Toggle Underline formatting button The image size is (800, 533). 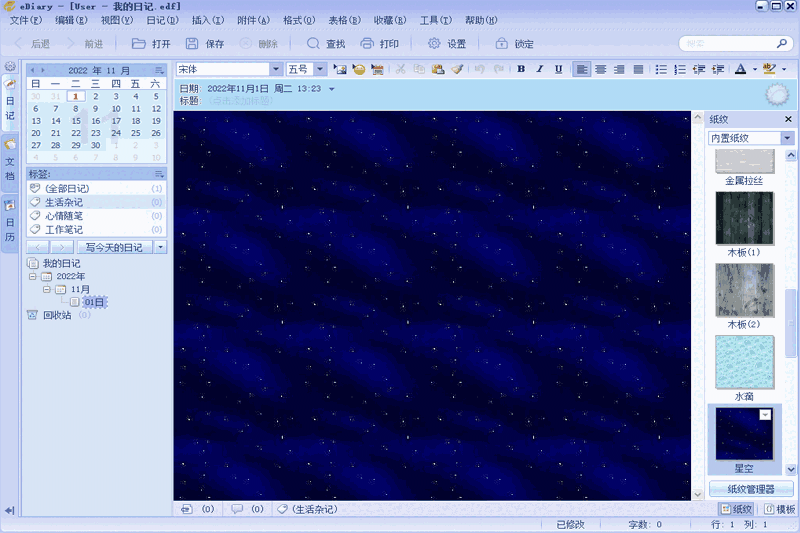coord(558,69)
